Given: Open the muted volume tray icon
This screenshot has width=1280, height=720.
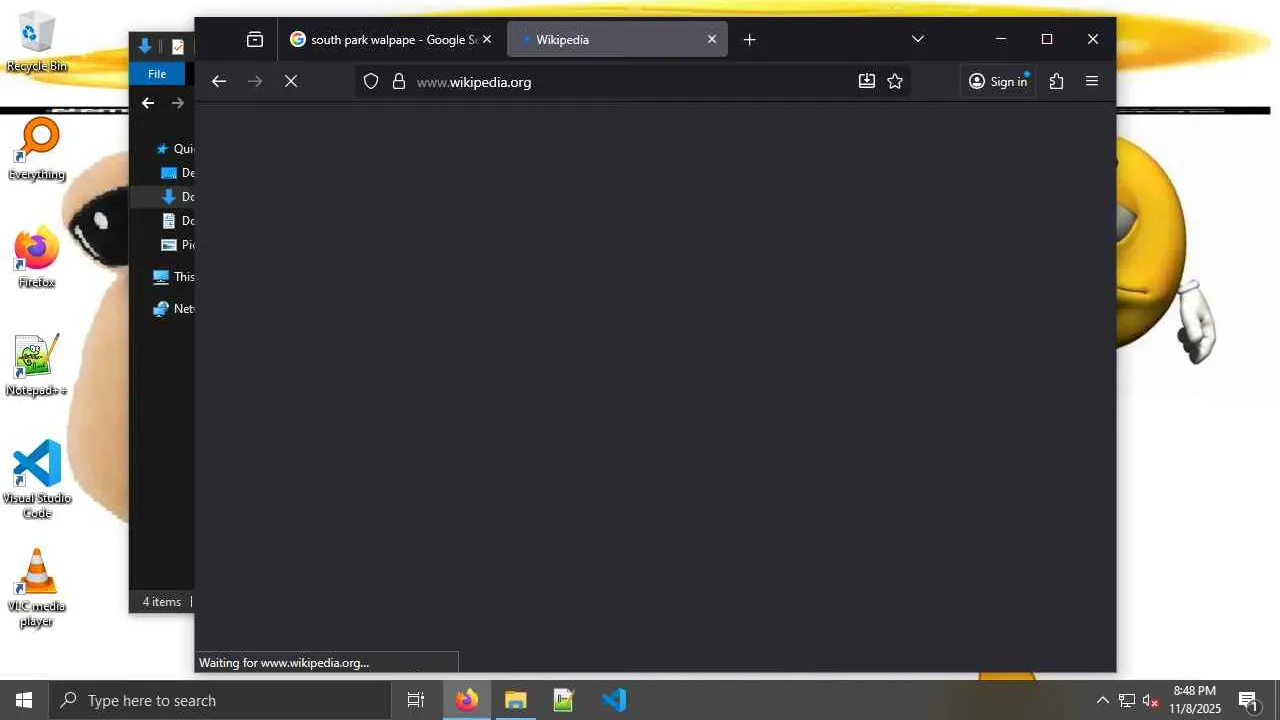Looking at the screenshot, I should [x=1151, y=700].
